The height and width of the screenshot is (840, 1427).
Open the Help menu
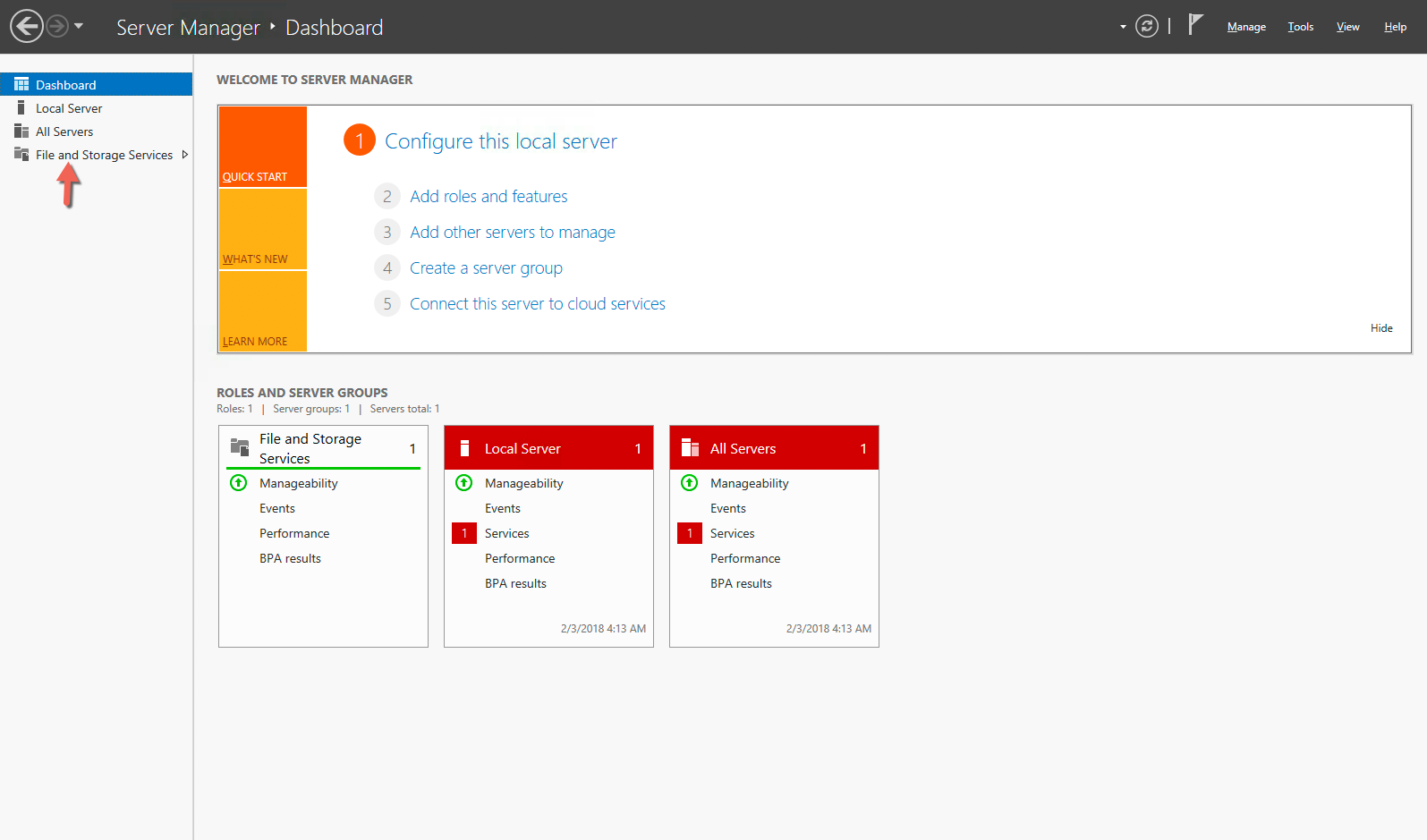click(x=1395, y=27)
